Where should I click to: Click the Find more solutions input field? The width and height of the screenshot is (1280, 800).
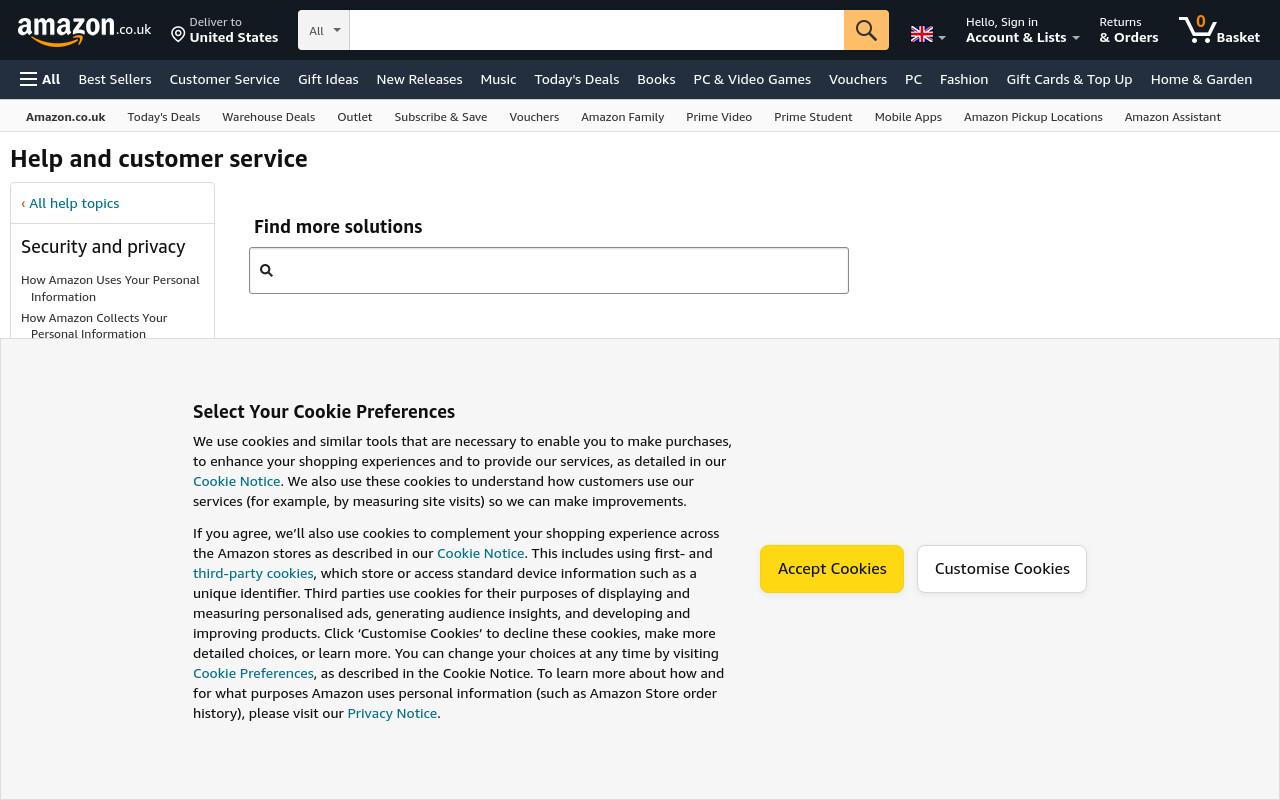[x=549, y=270]
